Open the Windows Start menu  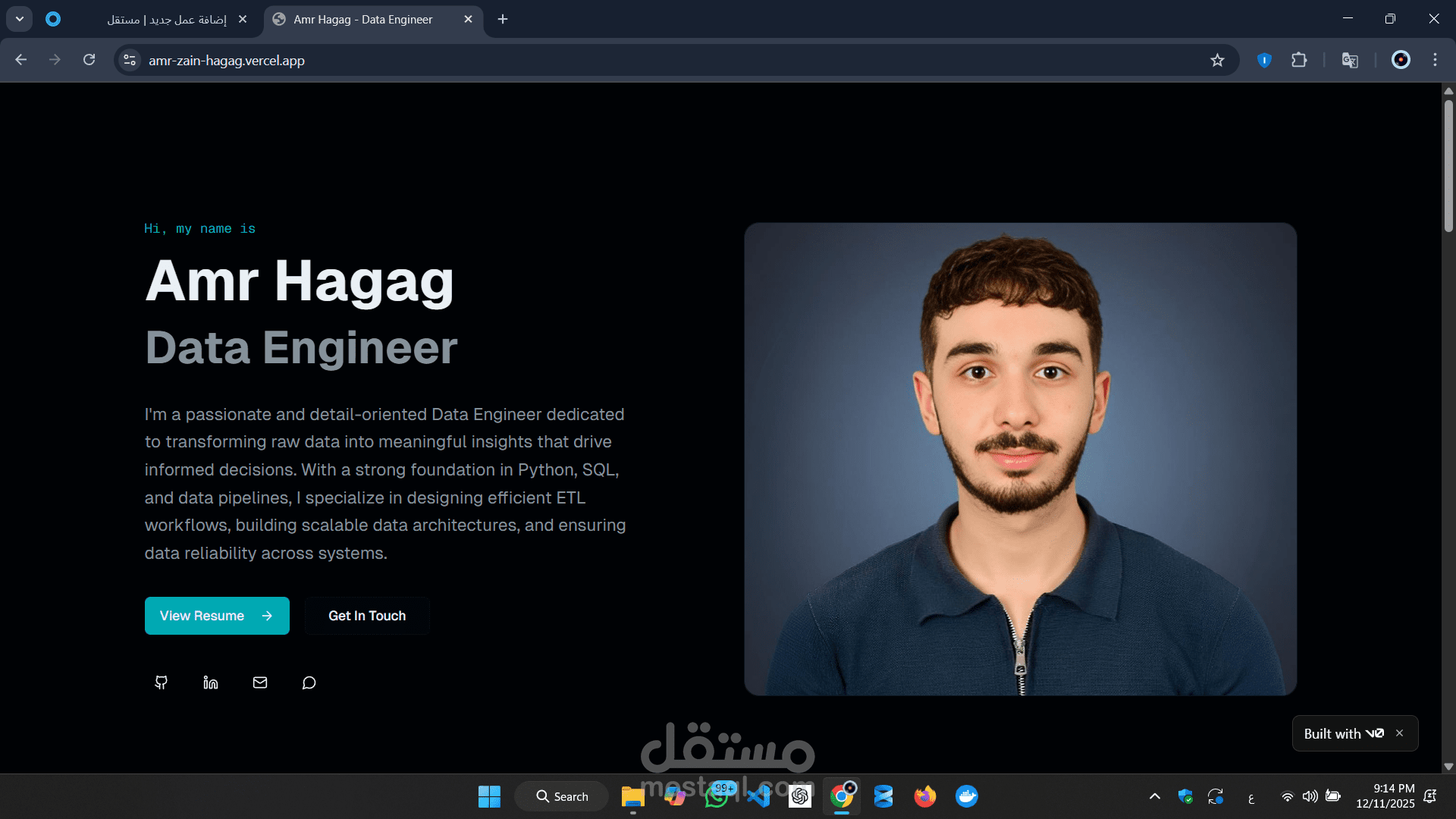pos(489,796)
